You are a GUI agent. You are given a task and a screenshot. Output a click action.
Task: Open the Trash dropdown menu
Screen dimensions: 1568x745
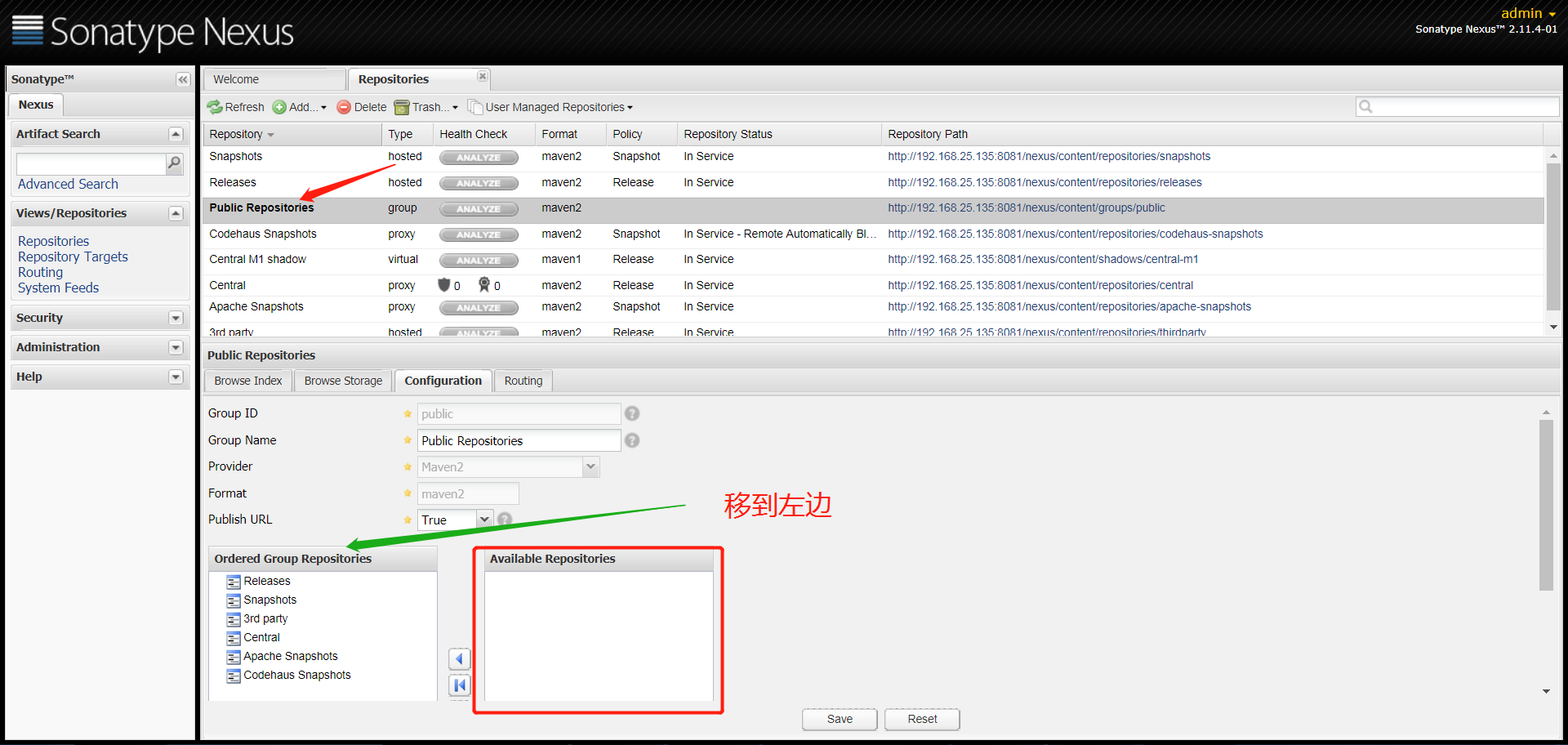pos(426,107)
